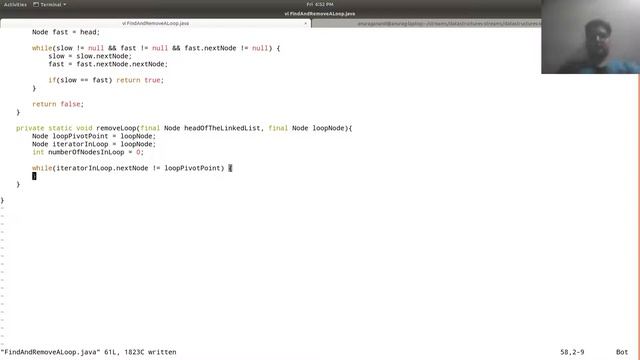Click the terminal icon beside the Terminal menu
The height and width of the screenshot is (360, 640).
pos(36,4)
